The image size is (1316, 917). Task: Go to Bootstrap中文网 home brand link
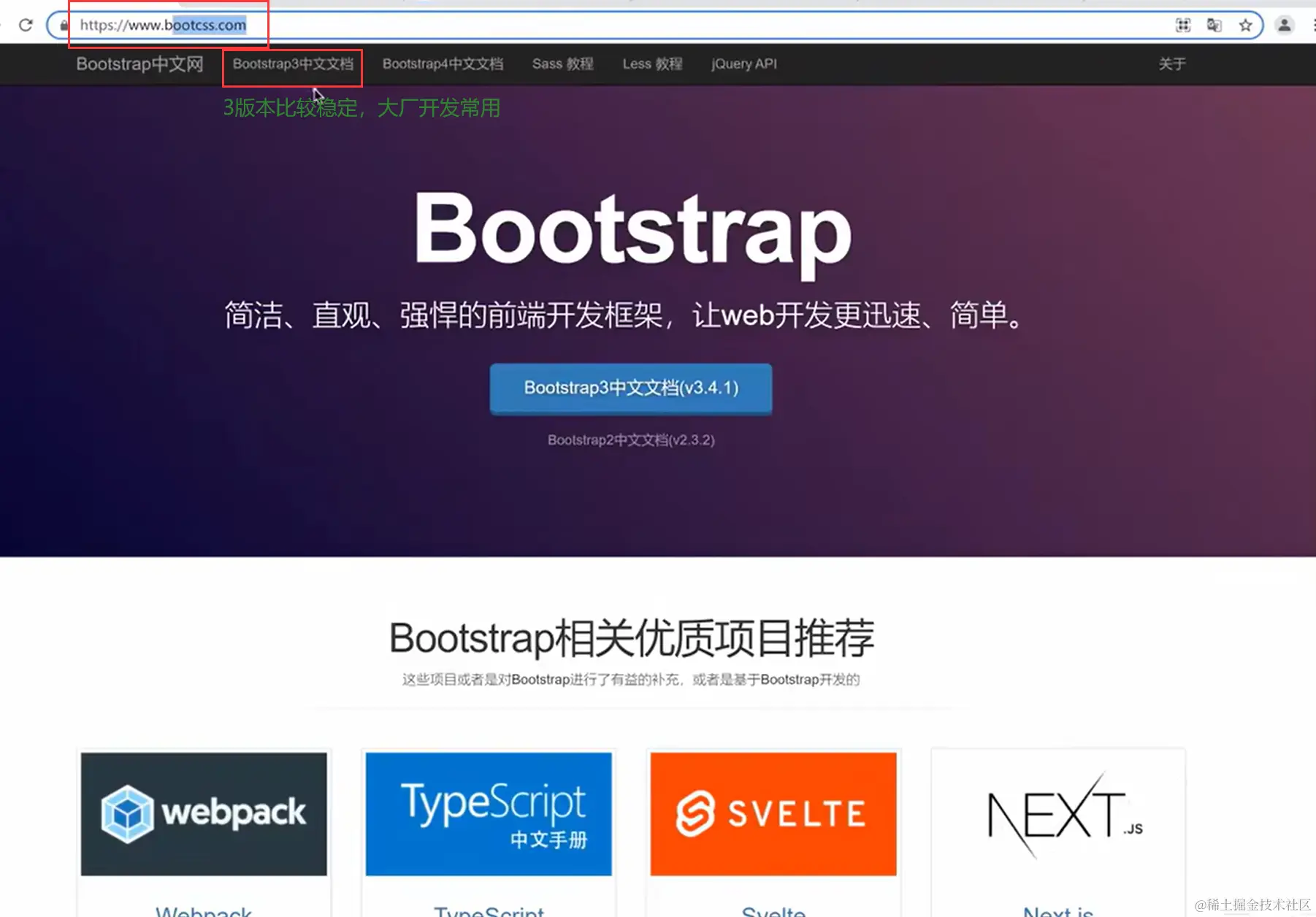click(x=139, y=64)
